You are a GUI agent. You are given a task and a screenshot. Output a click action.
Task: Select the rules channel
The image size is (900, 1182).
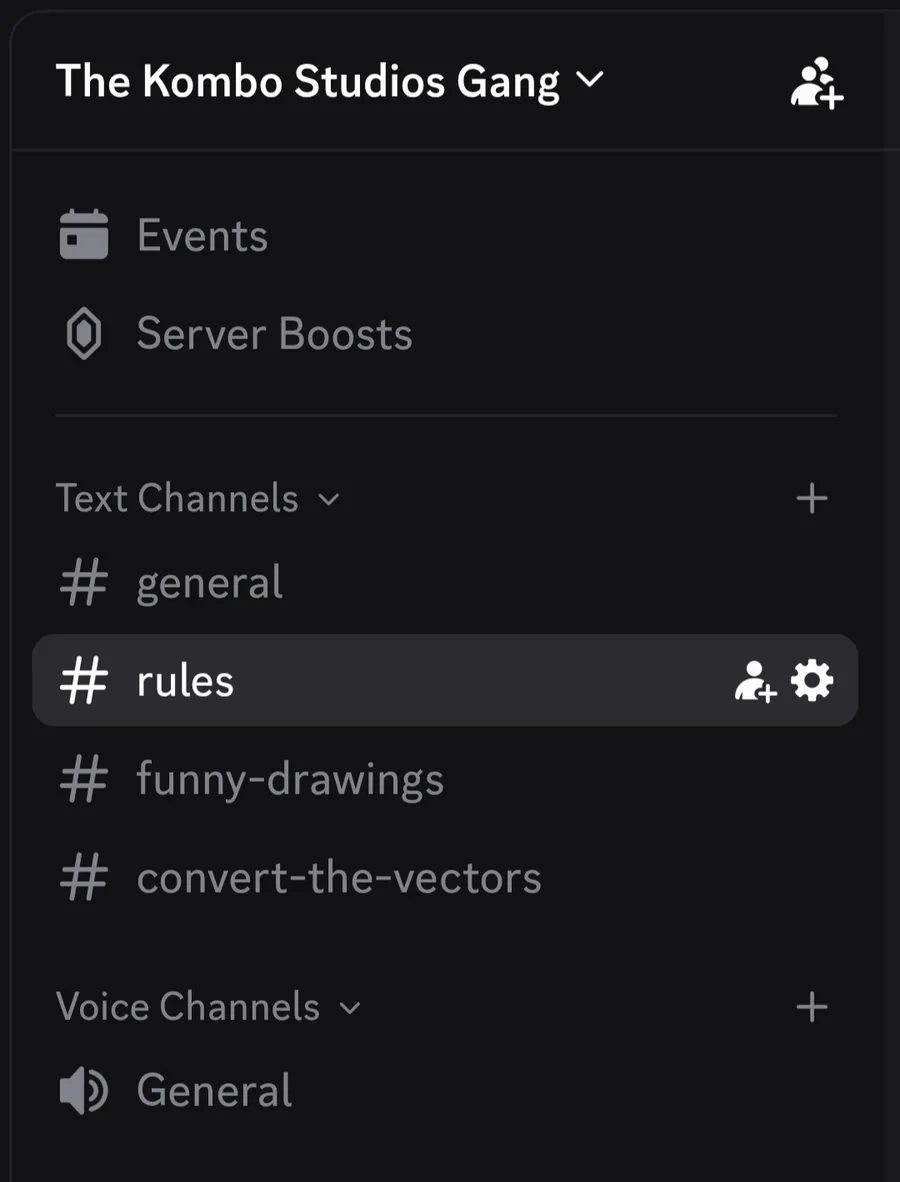tap(186, 681)
